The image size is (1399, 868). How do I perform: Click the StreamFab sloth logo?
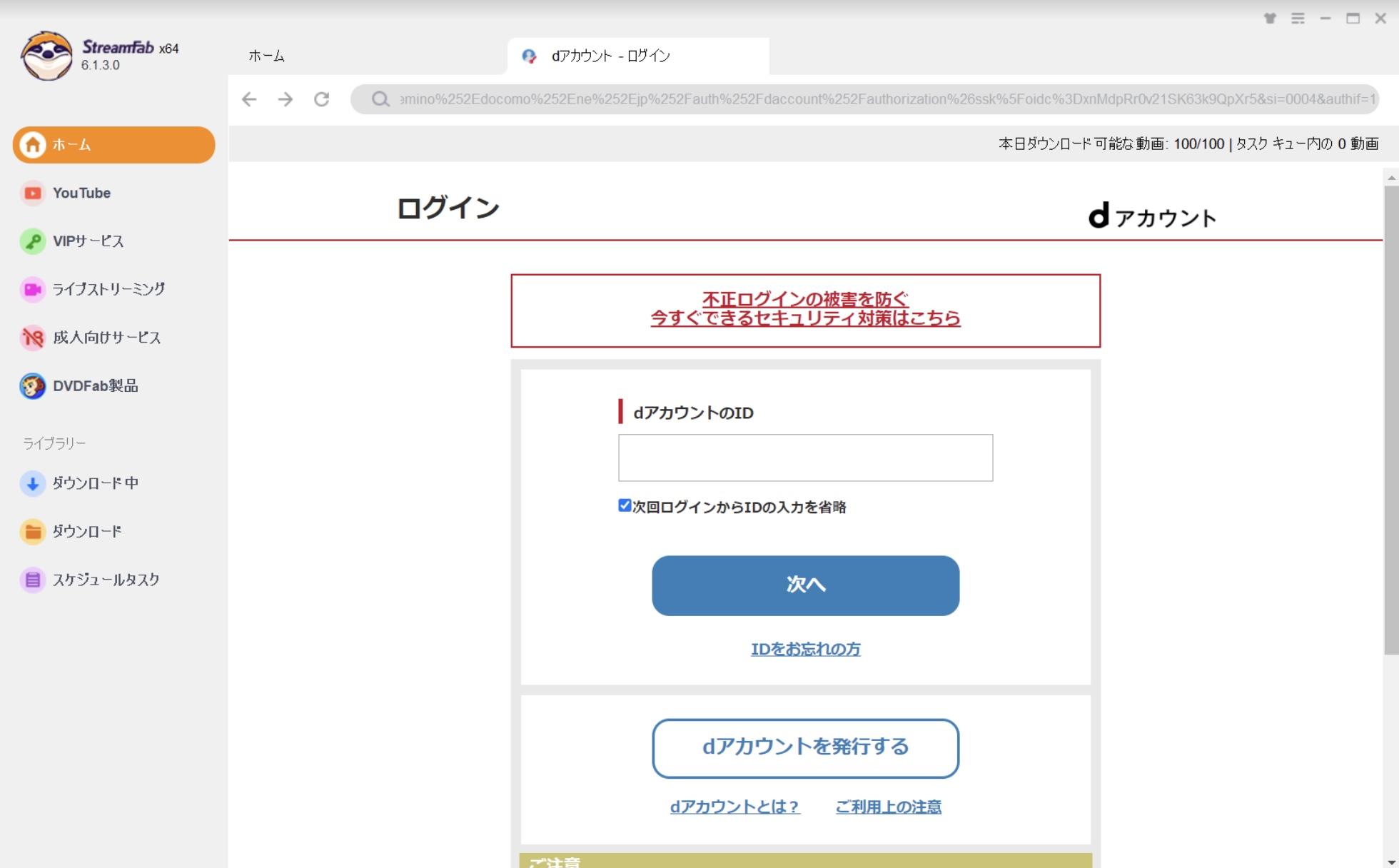(x=46, y=56)
